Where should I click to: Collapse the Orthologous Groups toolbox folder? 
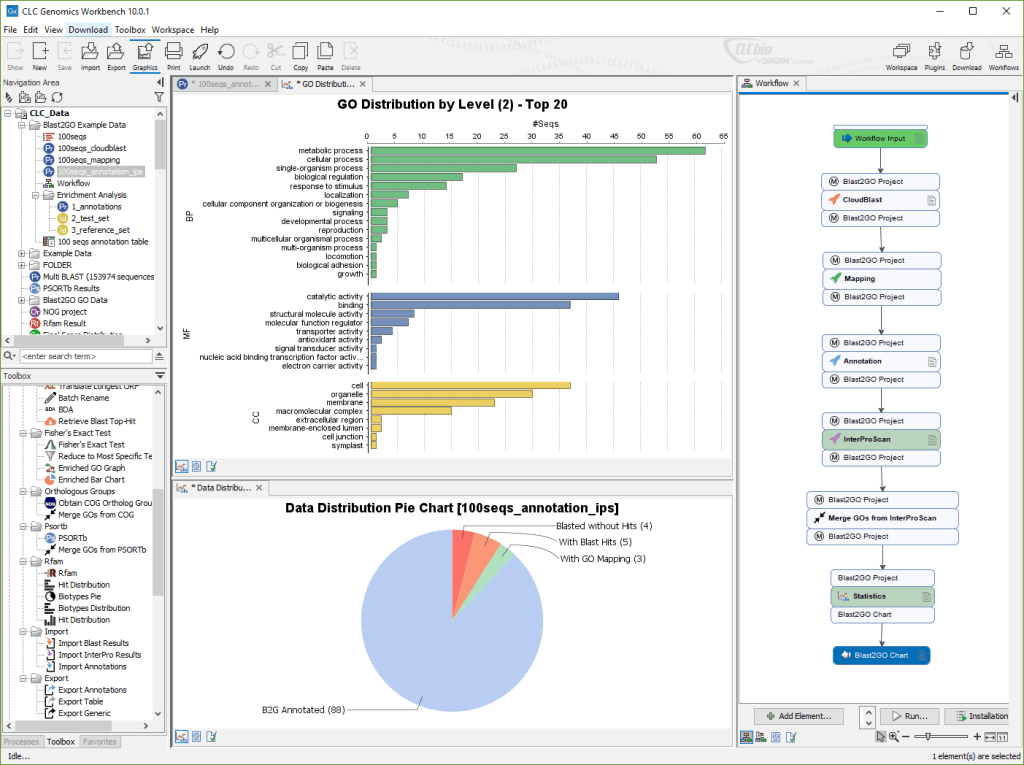pyautogui.click(x=23, y=491)
